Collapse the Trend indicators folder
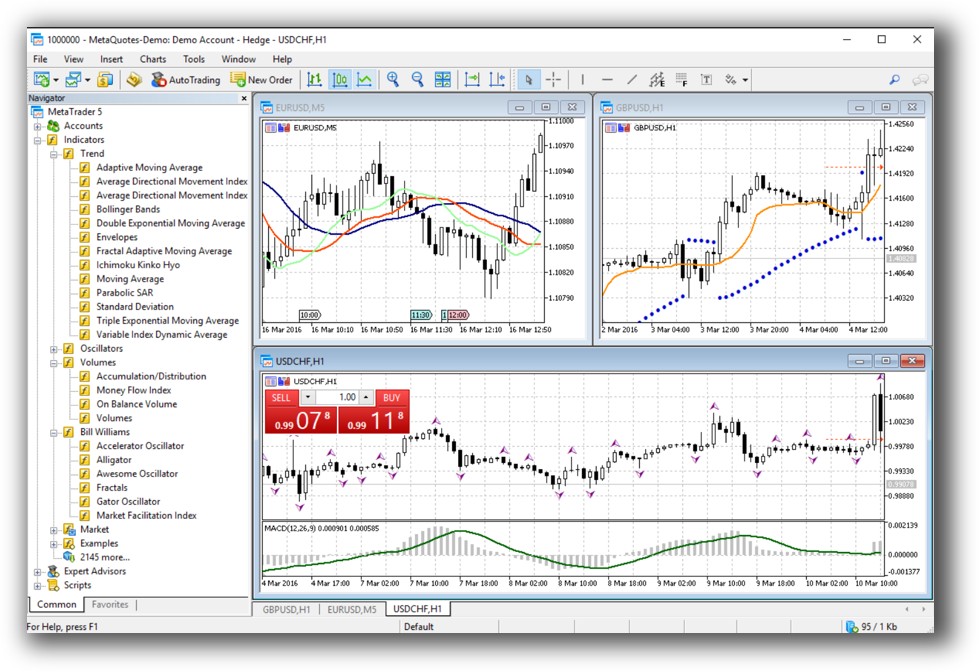Image resolution: width=979 pixels, height=672 pixels. point(53,154)
